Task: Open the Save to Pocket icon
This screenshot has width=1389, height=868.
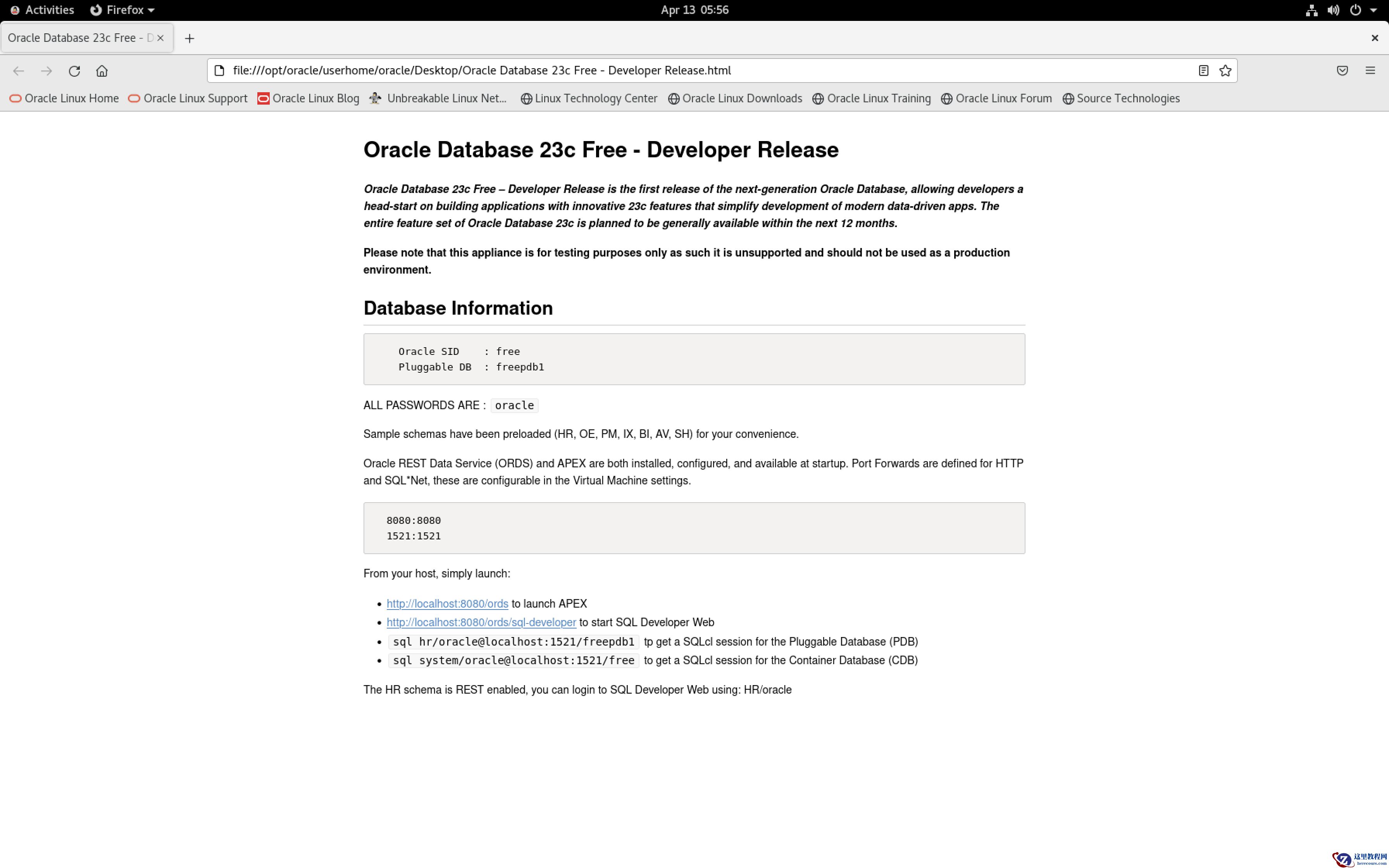Action: coord(1342,71)
